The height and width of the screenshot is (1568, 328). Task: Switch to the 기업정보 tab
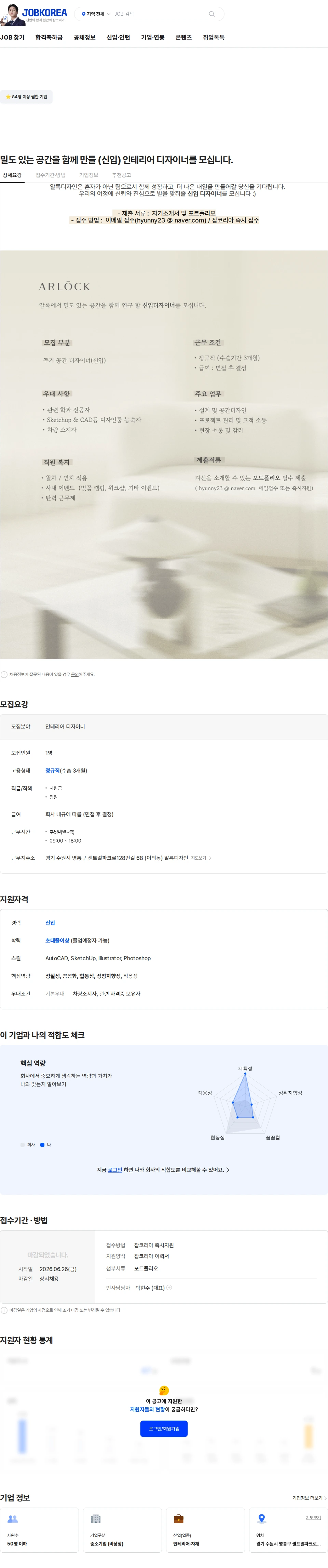(x=88, y=175)
